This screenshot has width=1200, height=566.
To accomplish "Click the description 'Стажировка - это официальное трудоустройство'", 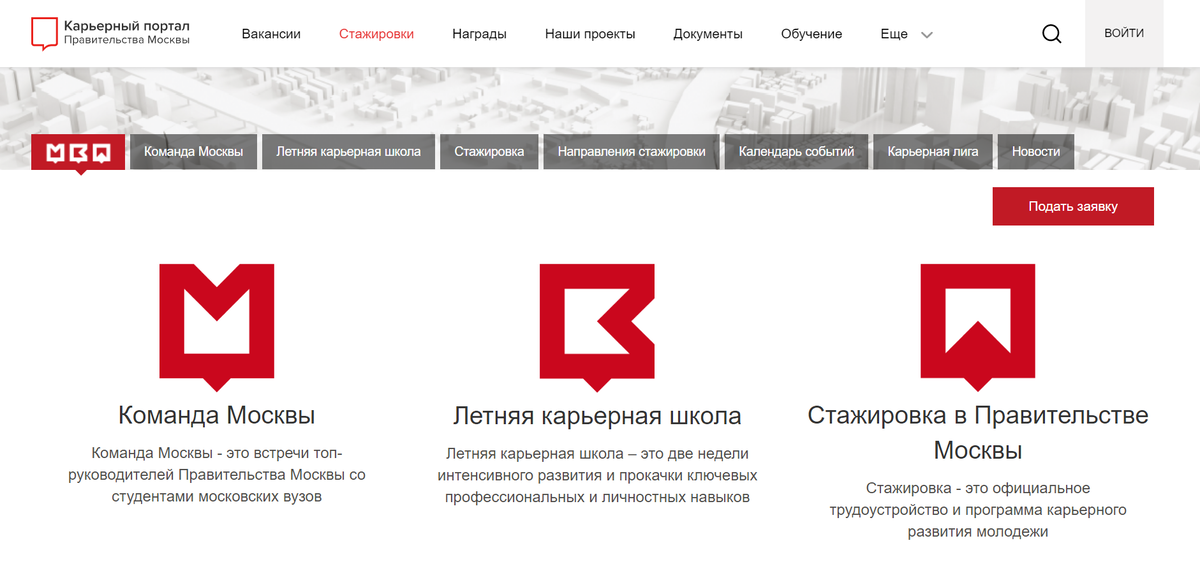I will (978, 510).
